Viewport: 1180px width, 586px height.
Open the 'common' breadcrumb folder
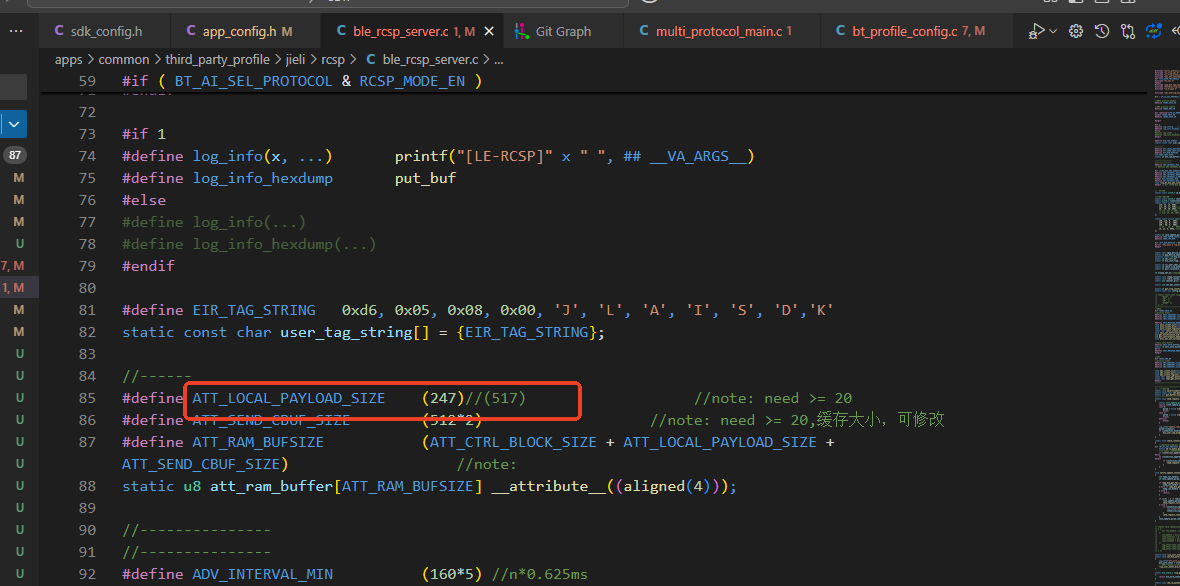click(124, 59)
